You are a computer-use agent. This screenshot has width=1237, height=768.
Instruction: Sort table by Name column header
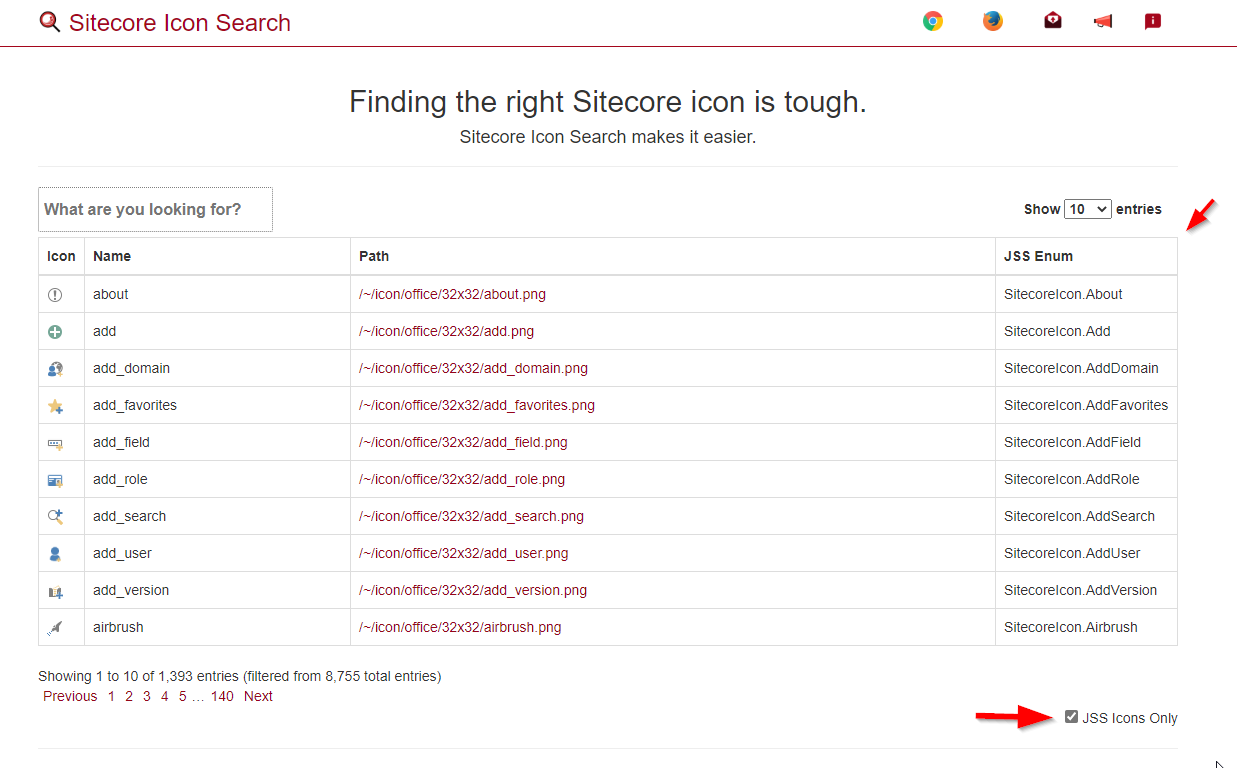click(x=217, y=256)
